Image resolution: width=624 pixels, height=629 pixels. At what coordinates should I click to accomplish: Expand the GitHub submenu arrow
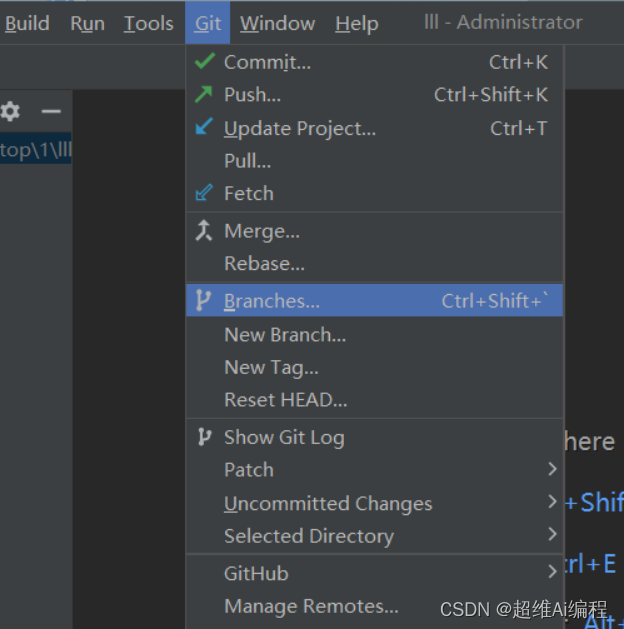coord(553,571)
